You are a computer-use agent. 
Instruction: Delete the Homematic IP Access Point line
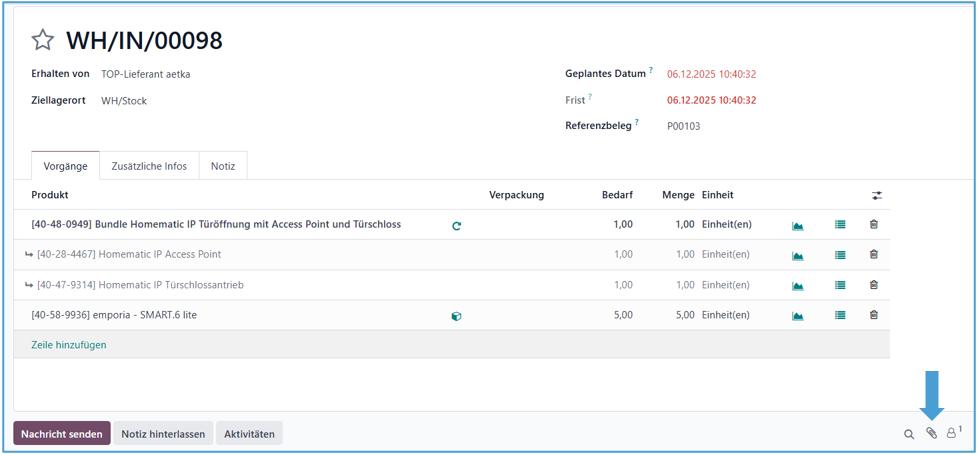(x=873, y=255)
